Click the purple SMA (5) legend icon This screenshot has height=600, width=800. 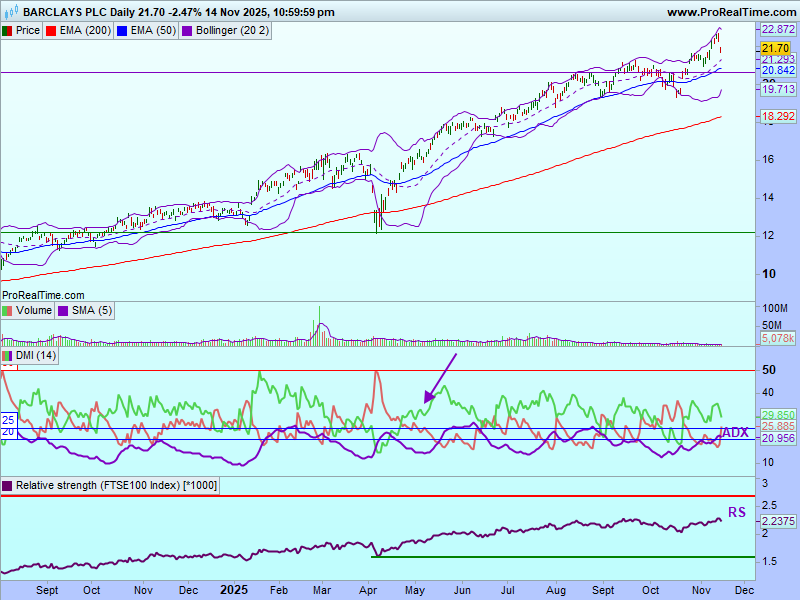(63, 311)
